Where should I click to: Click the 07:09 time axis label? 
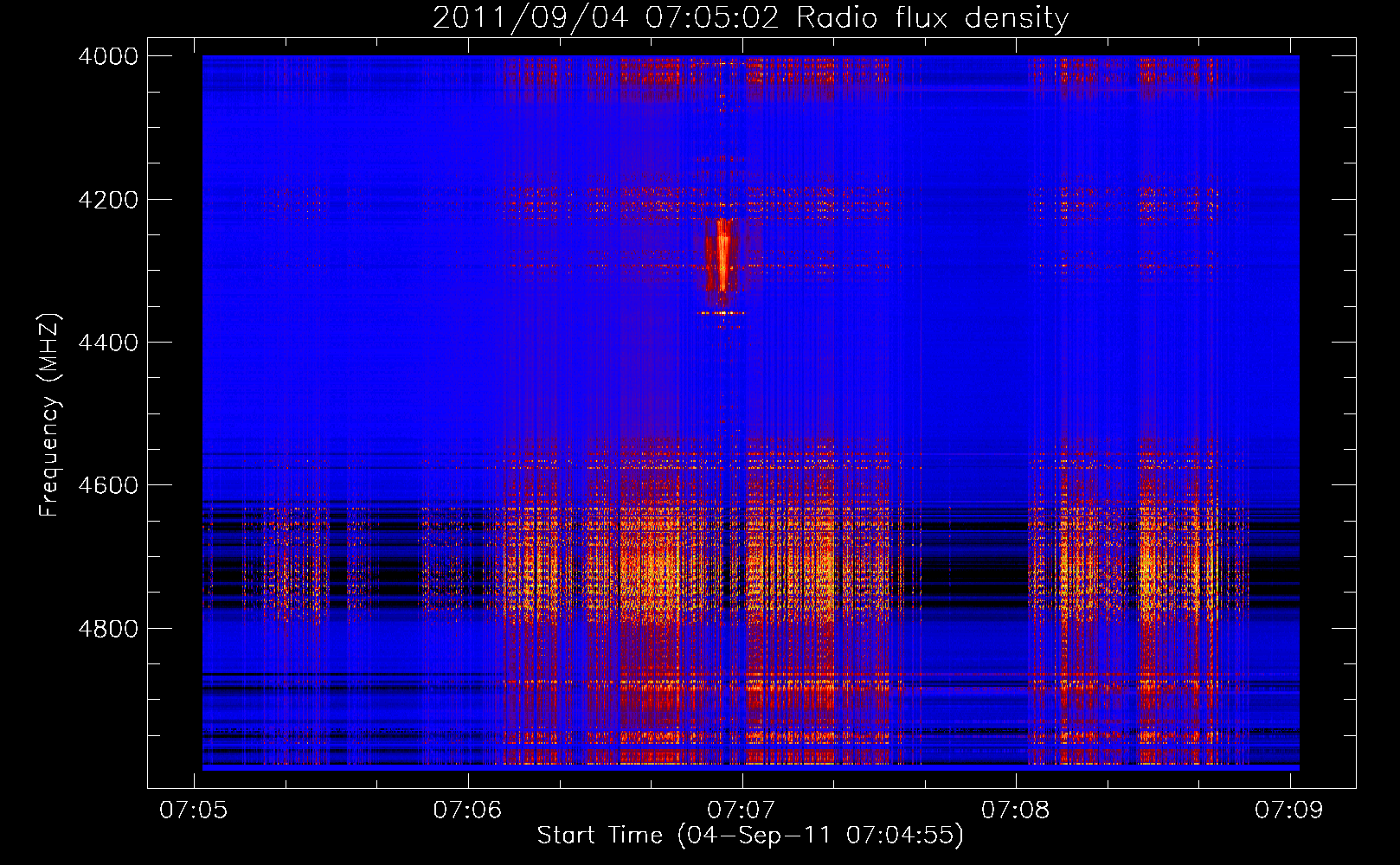[1289, 810]
